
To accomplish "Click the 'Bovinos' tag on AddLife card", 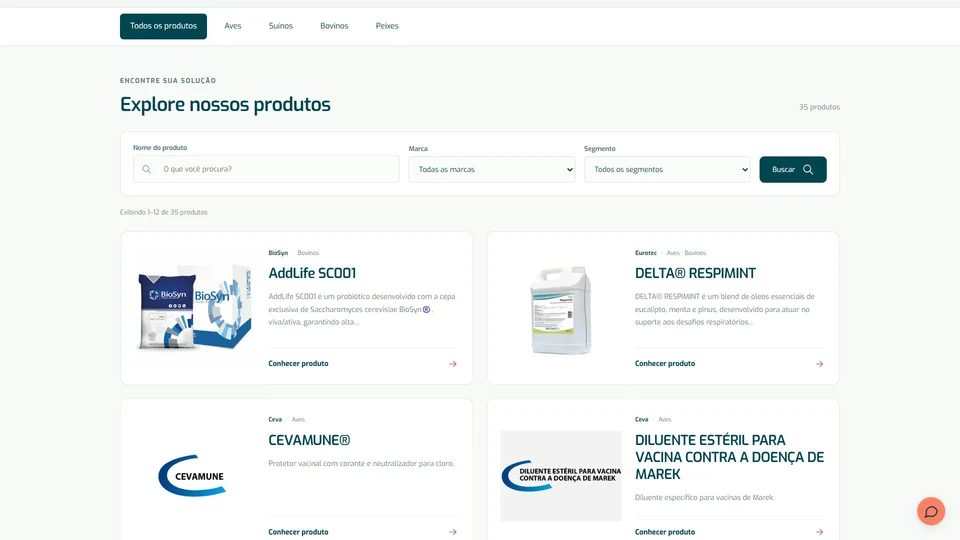I will click(308, 253).
